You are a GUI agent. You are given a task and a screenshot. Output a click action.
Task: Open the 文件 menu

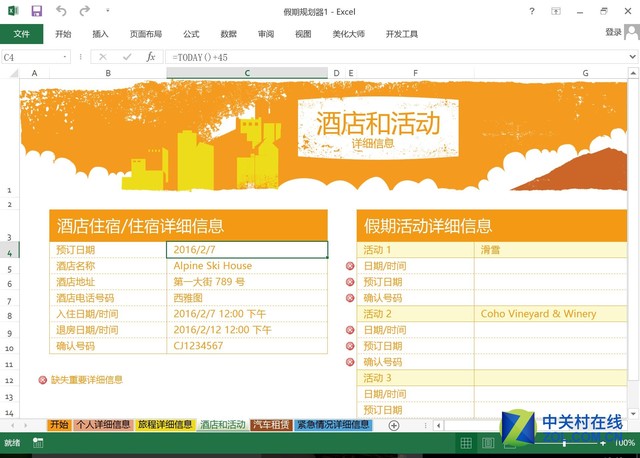coord(21,33)
